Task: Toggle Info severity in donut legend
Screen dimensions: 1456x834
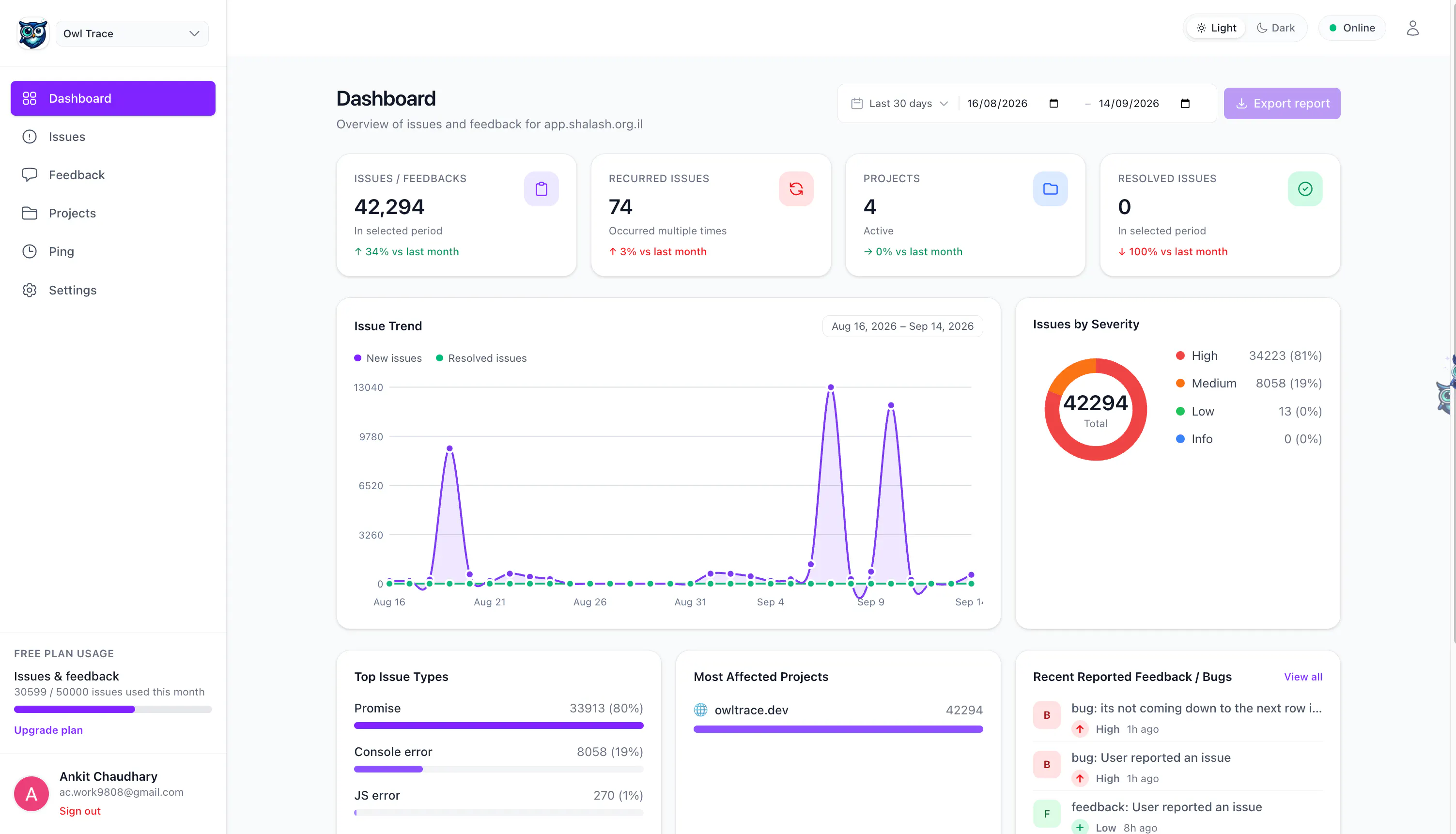Action: [1249, 439]
